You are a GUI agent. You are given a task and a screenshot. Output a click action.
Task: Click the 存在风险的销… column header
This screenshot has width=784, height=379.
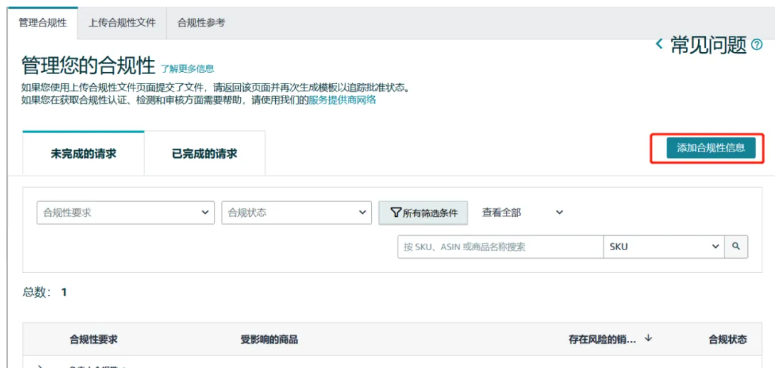click(x=602, y=340)
